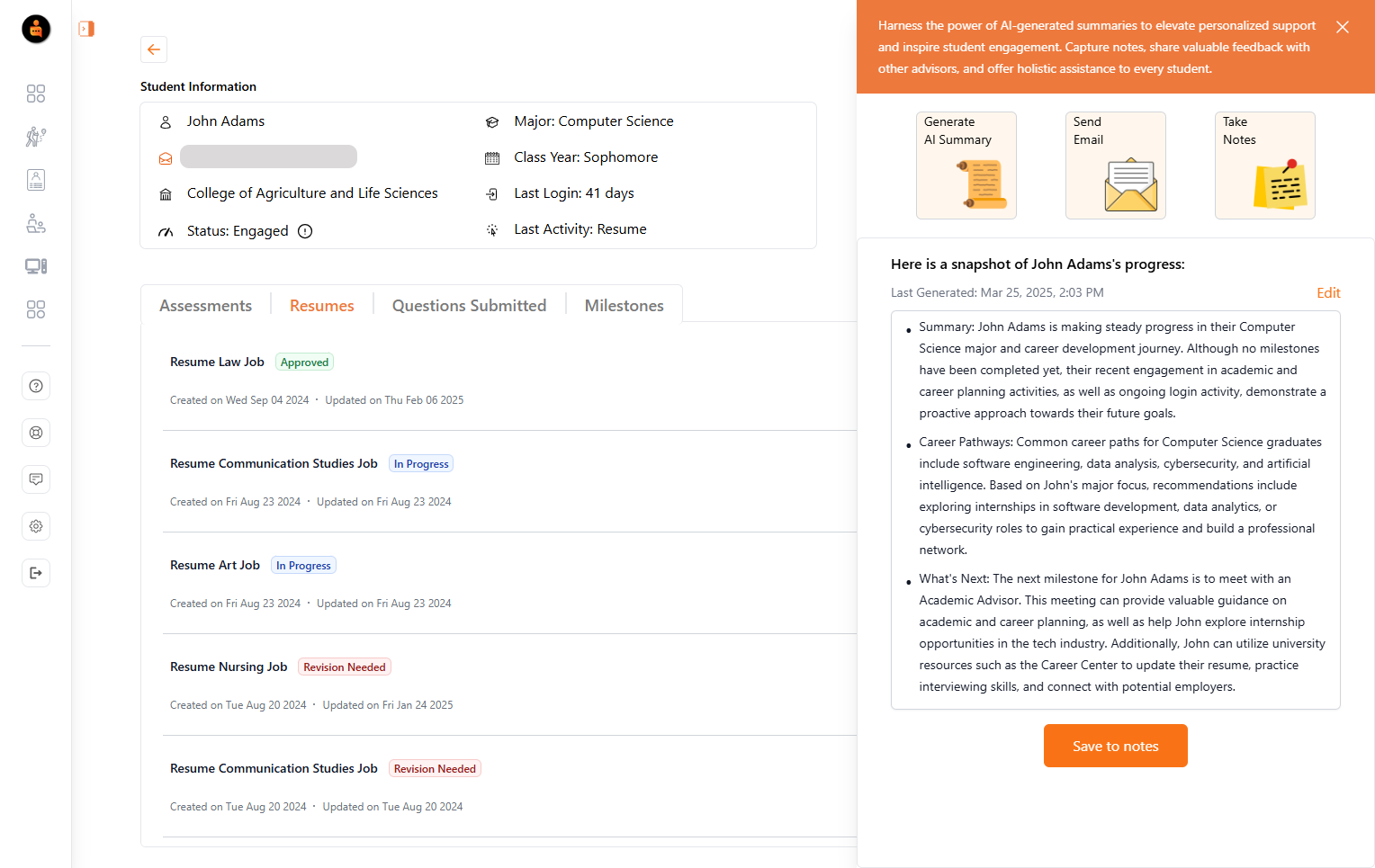Open the Questions Submitted tab
Image resolution: width=1375 pixels, height=868 pixels.
point(469,306)
